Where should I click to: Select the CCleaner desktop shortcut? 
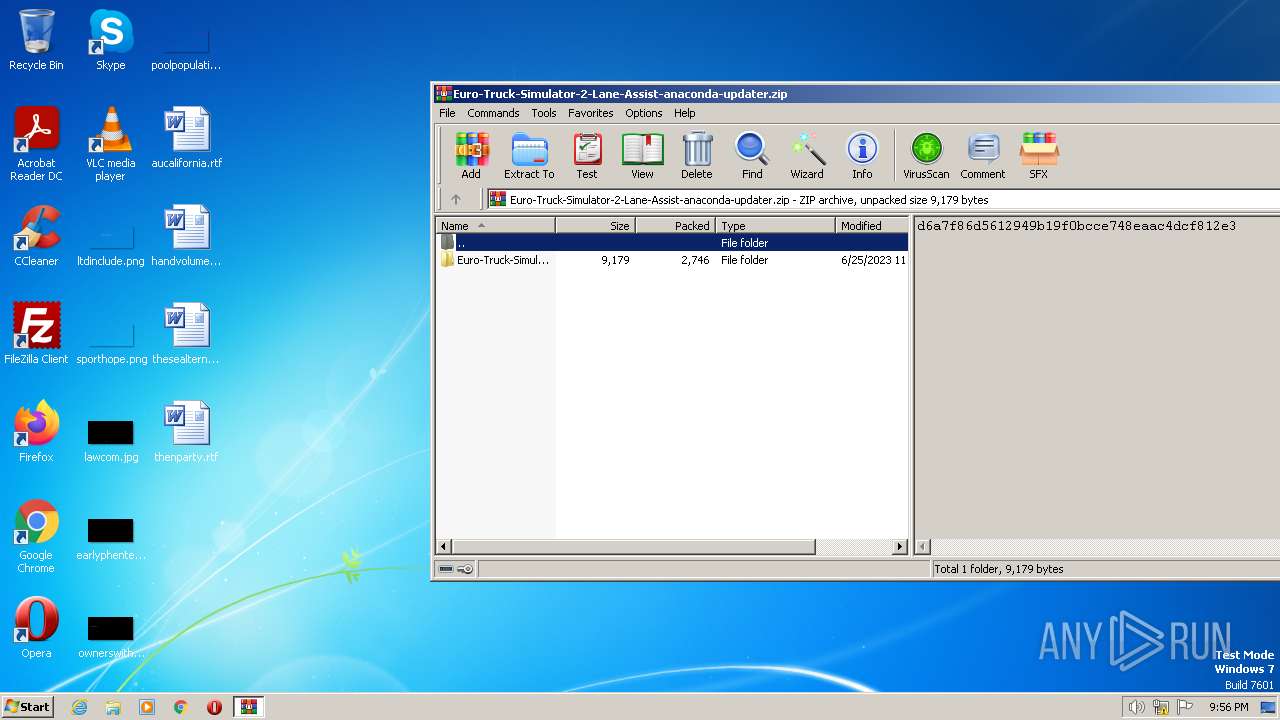(x=36, y=236)
